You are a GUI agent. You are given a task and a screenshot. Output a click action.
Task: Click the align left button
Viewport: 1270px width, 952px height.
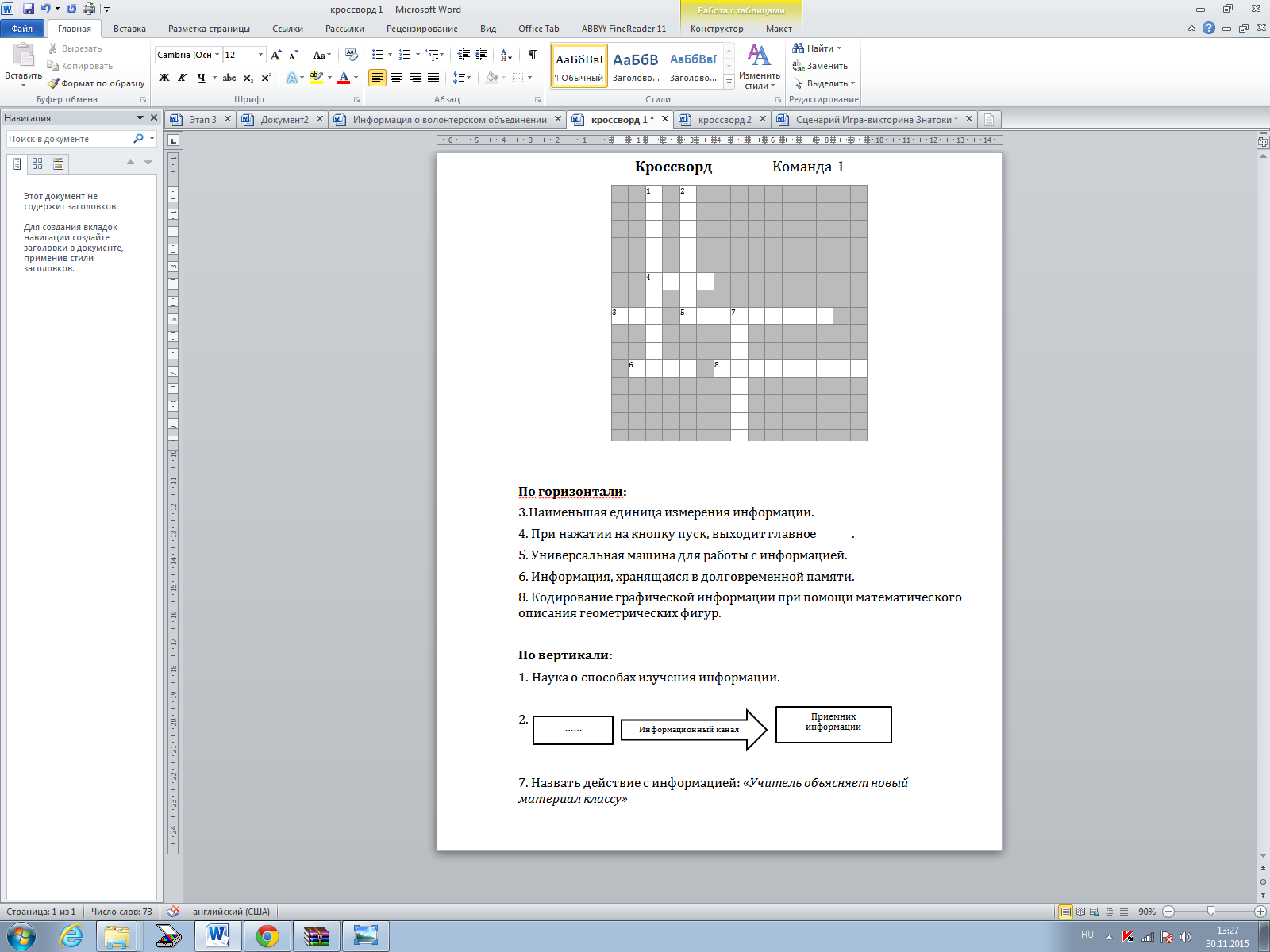click(377, 78)
